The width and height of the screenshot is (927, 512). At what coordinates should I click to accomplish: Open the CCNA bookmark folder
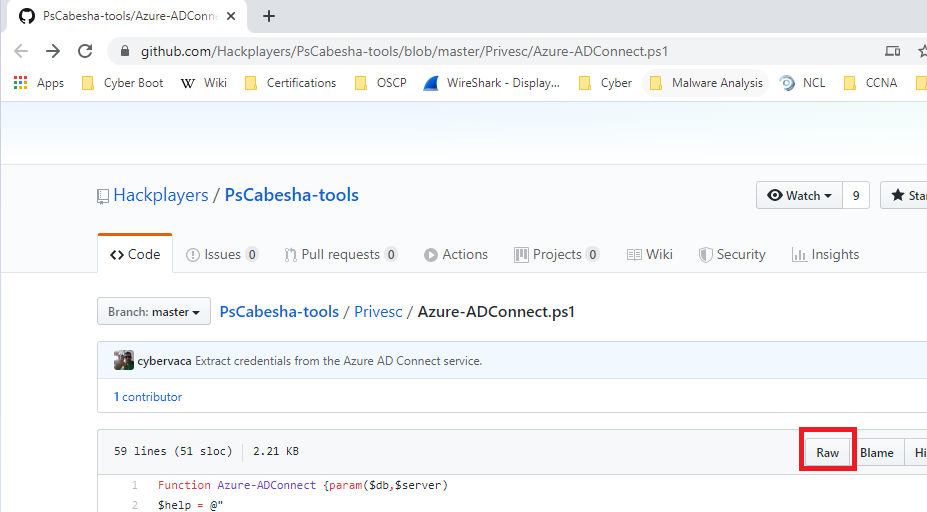click(x=870, y=83)
